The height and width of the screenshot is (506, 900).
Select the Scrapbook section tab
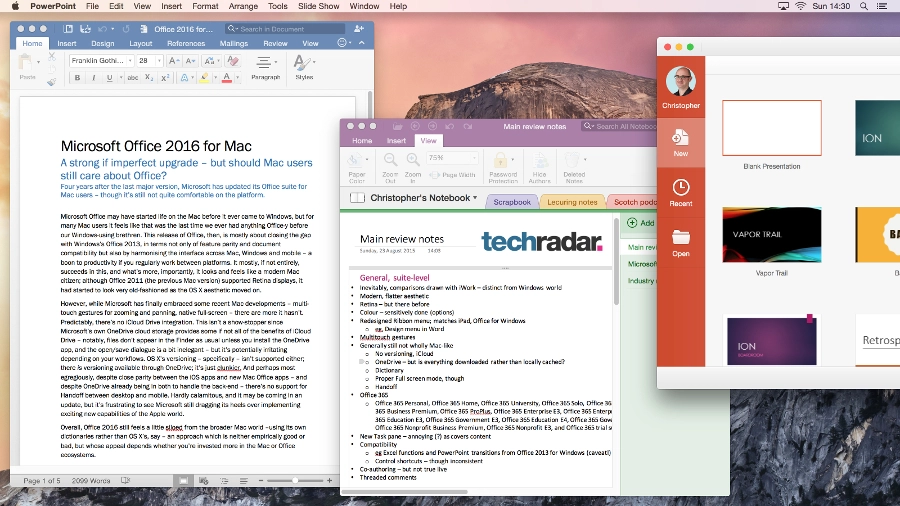512,202
